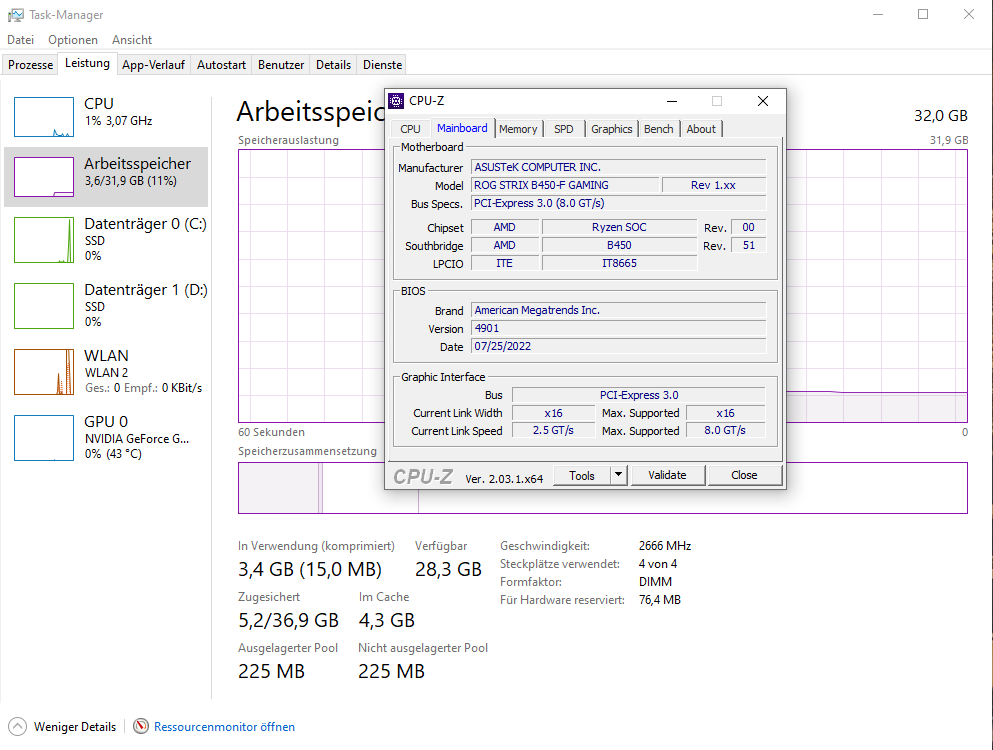993x750 pixels.
Task: Switch to the Leistung tab
Action: tap(87, 63)
